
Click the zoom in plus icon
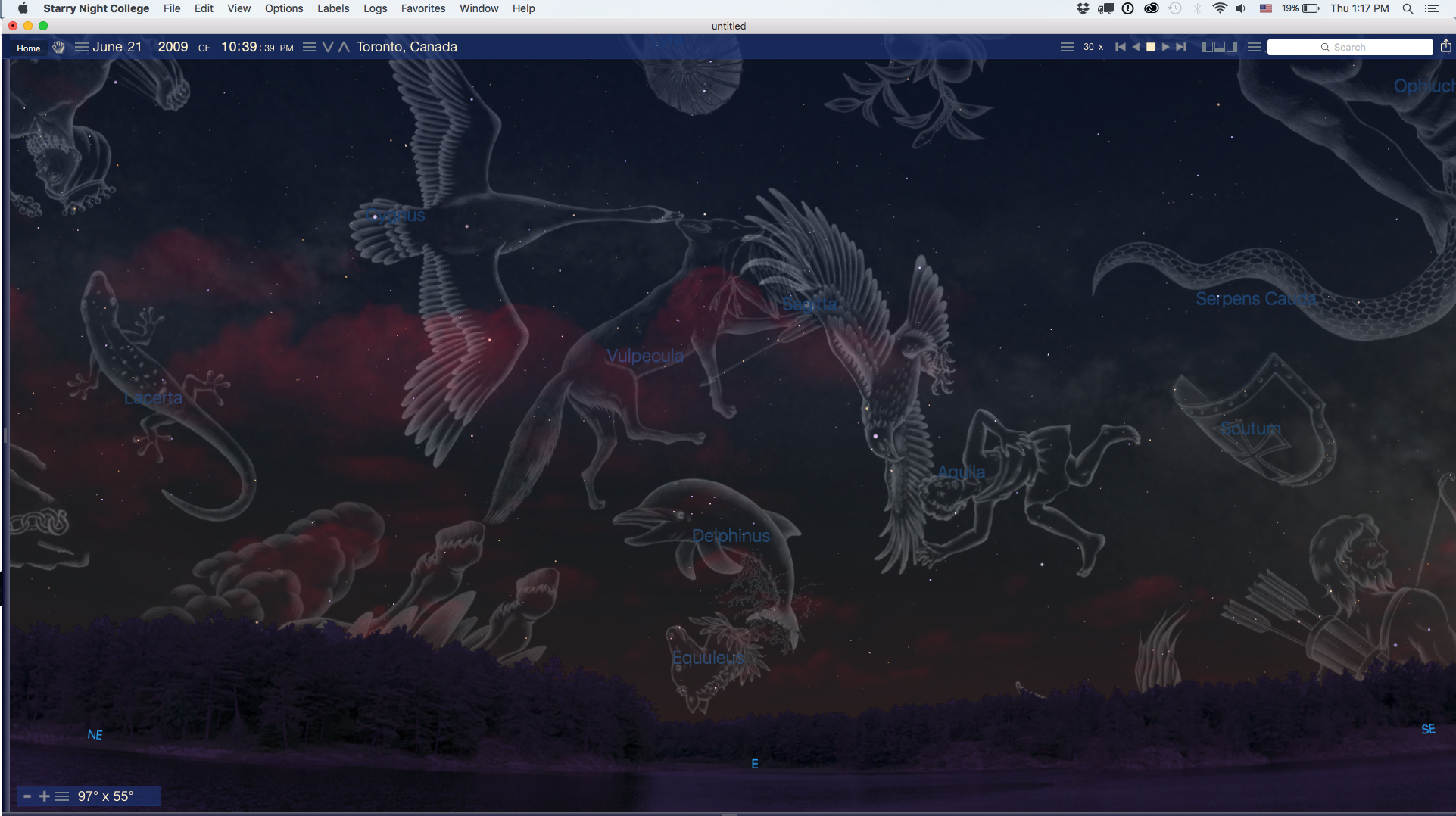point(44,796)
